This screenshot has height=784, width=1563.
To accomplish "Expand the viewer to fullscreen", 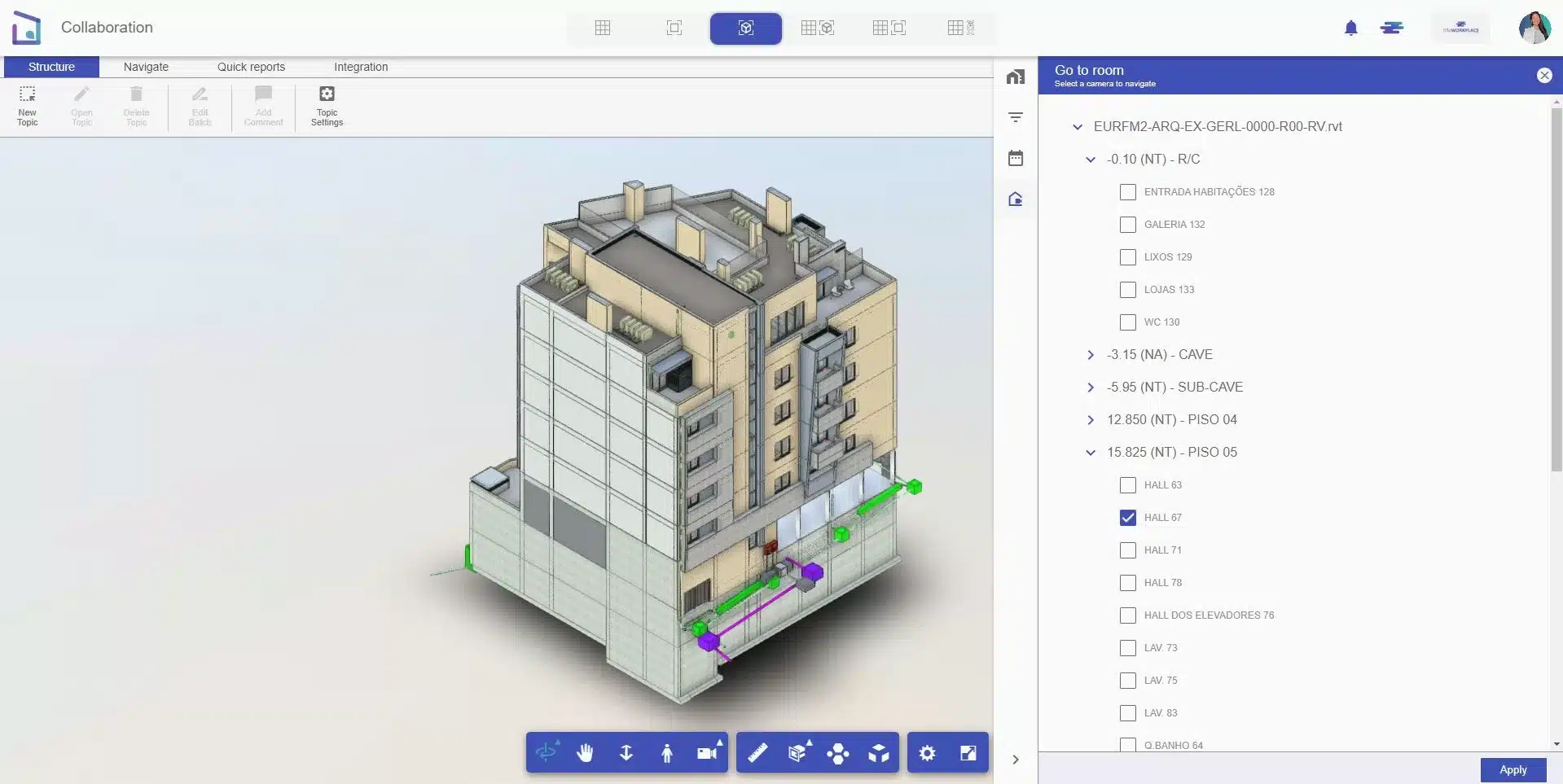I will tap(967, 752).
